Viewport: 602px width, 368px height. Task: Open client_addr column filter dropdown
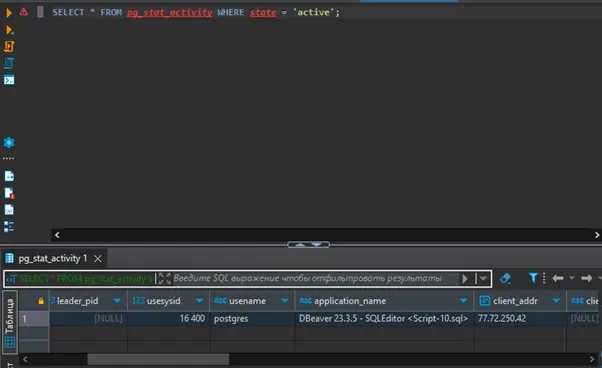tap(556, 301)
